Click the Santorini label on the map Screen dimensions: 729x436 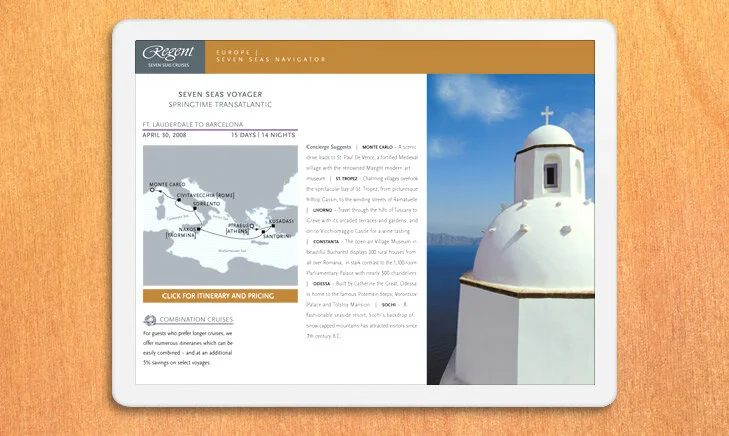pyautogui.click(x=277, y=236)
